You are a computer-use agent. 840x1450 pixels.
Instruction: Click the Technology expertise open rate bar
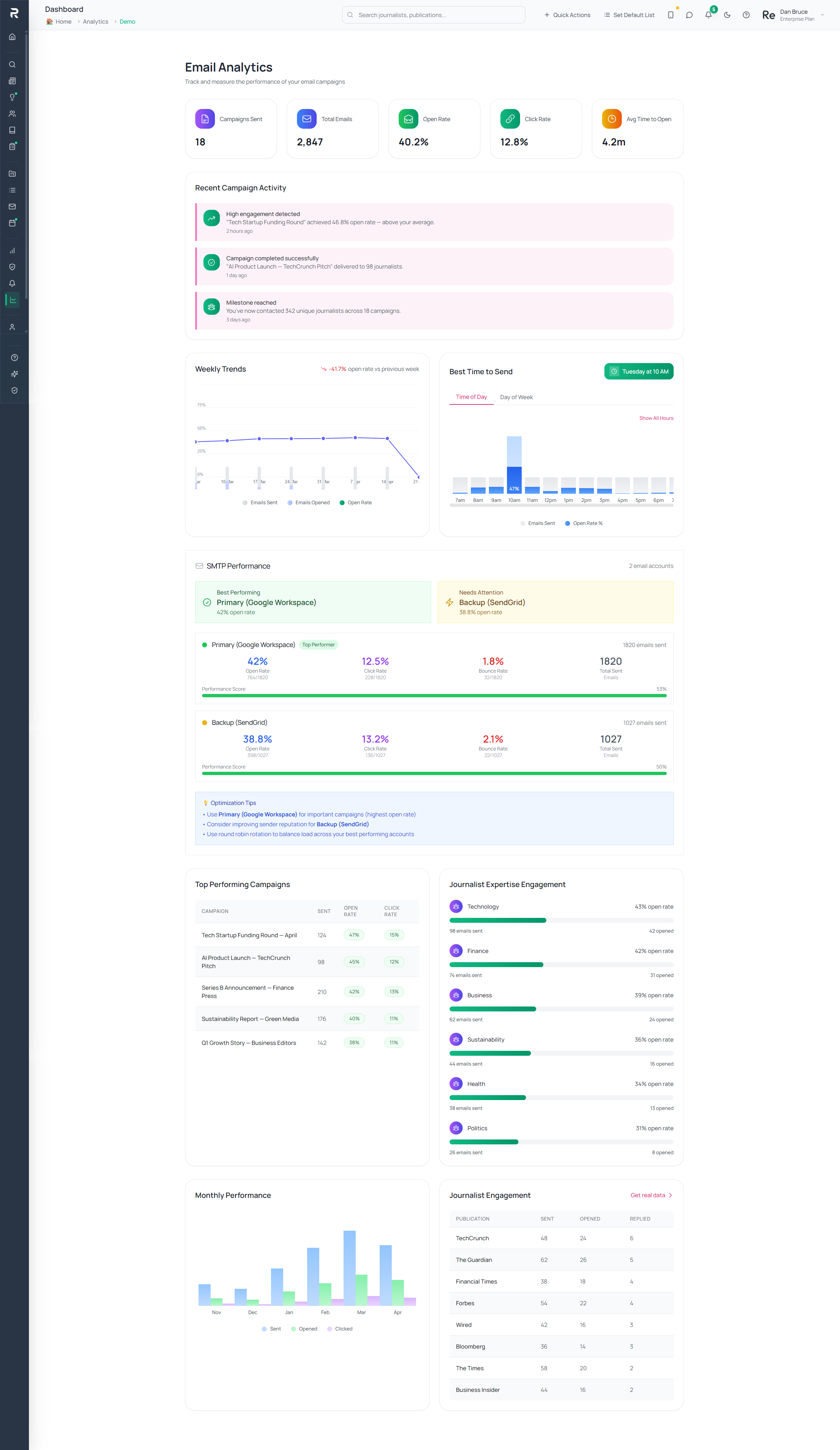click(x=561, y=920)
